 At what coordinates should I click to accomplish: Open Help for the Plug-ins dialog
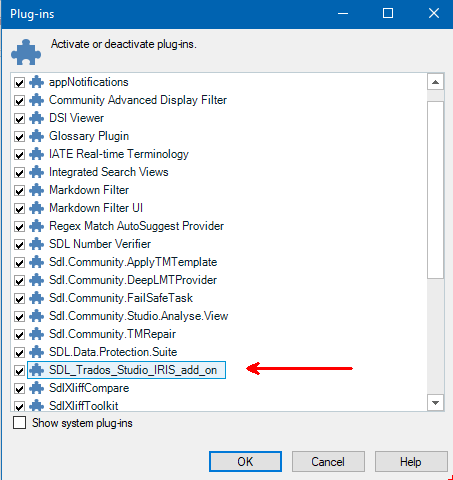(411, 462)
